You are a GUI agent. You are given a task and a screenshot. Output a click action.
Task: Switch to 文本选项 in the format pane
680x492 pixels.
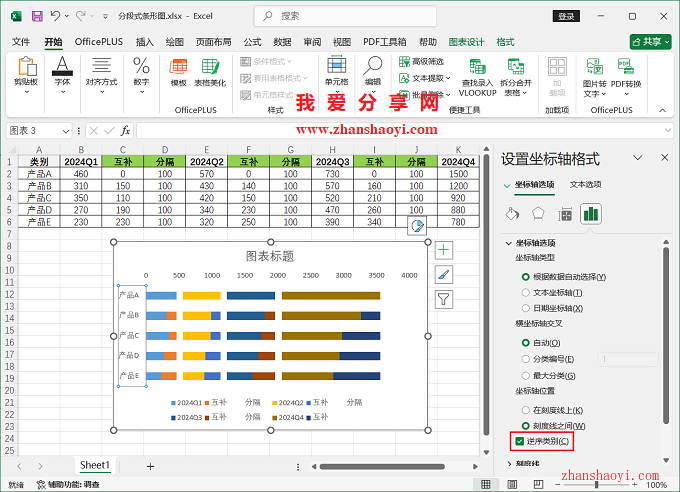[585, 185]
